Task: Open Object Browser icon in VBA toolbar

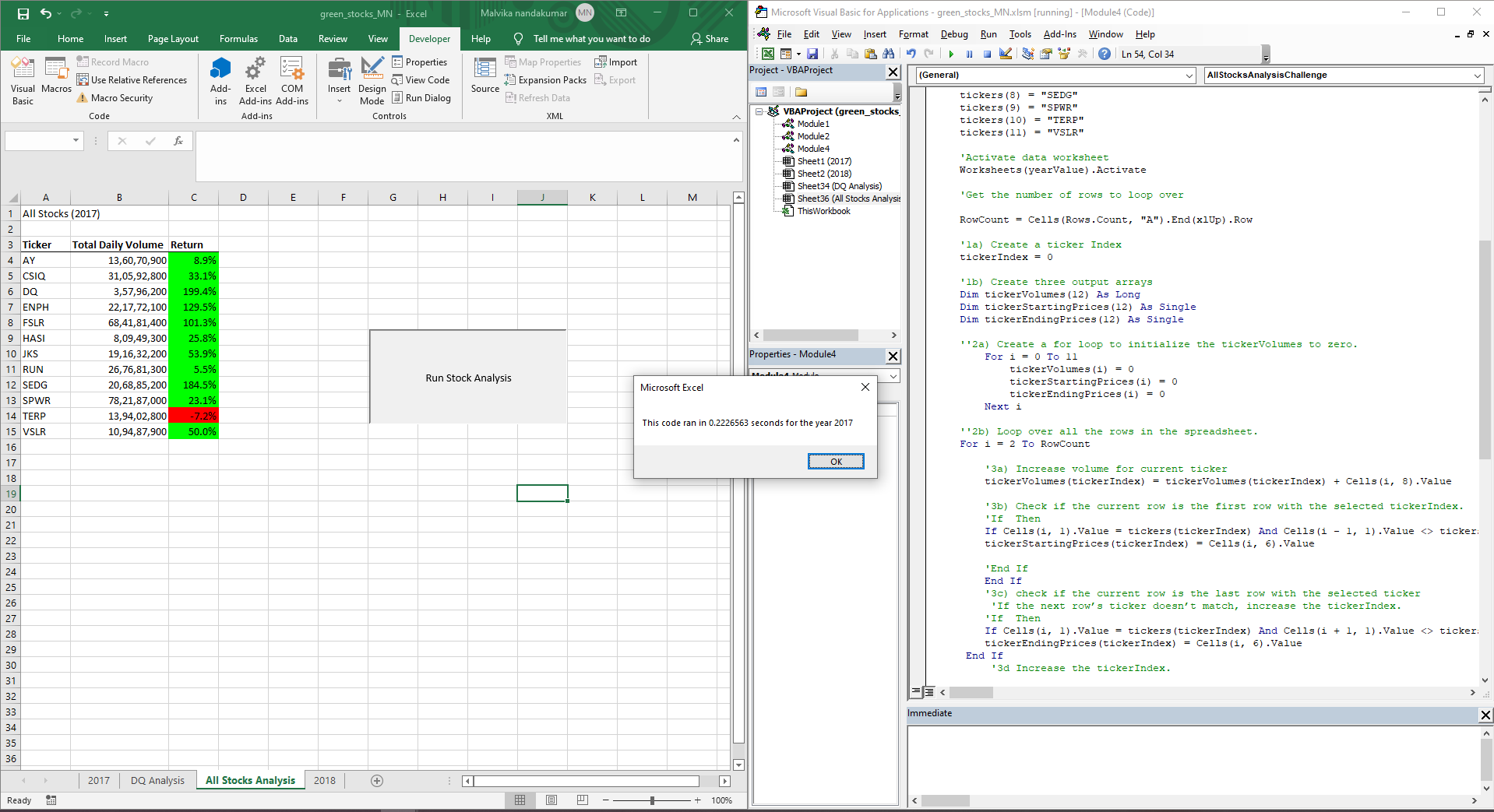Action: click(x=1064, y=54)
